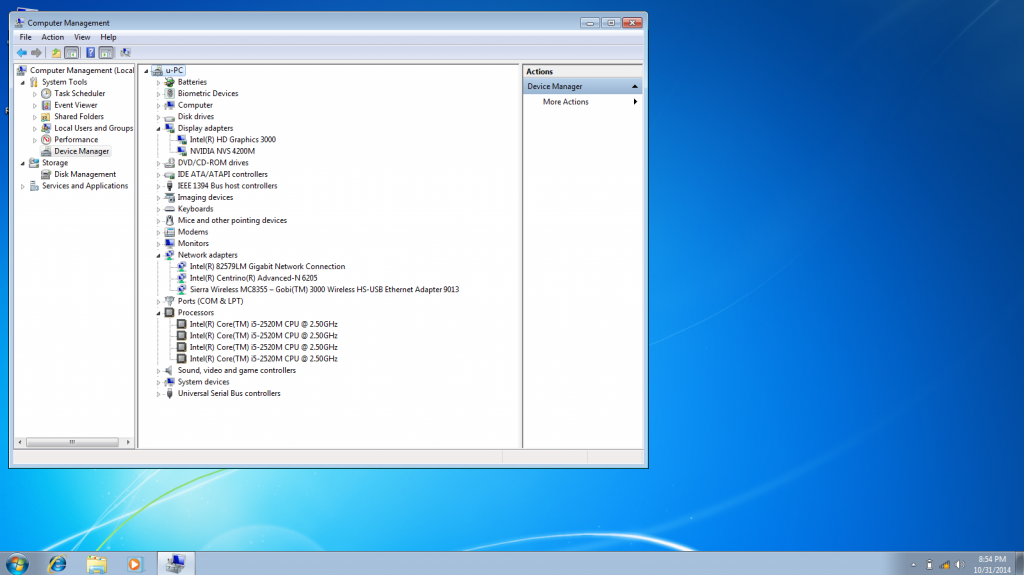Select Intel(R) HD Graphics 3000 adapter
Viewport: 1024px width, 575px height.
click(232, 140)
